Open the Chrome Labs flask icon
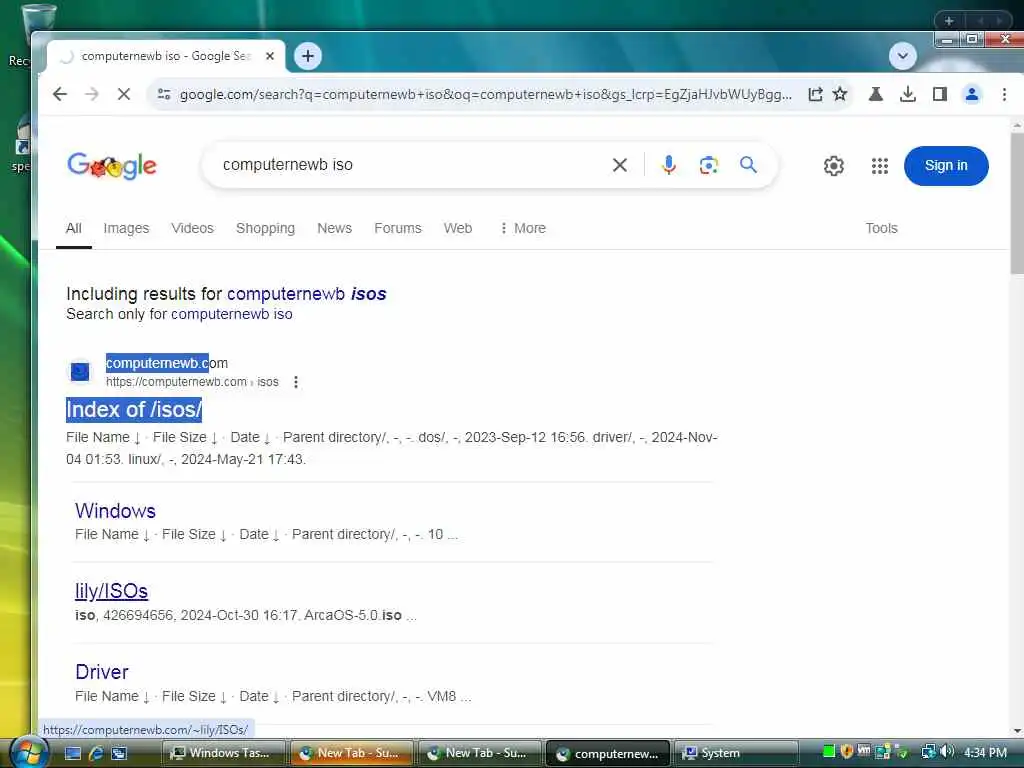This screenshot has width=1024, height=768. 876,94
